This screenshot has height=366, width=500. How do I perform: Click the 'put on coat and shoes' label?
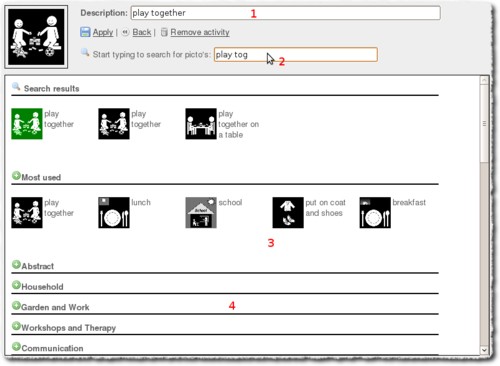[325, 208]
